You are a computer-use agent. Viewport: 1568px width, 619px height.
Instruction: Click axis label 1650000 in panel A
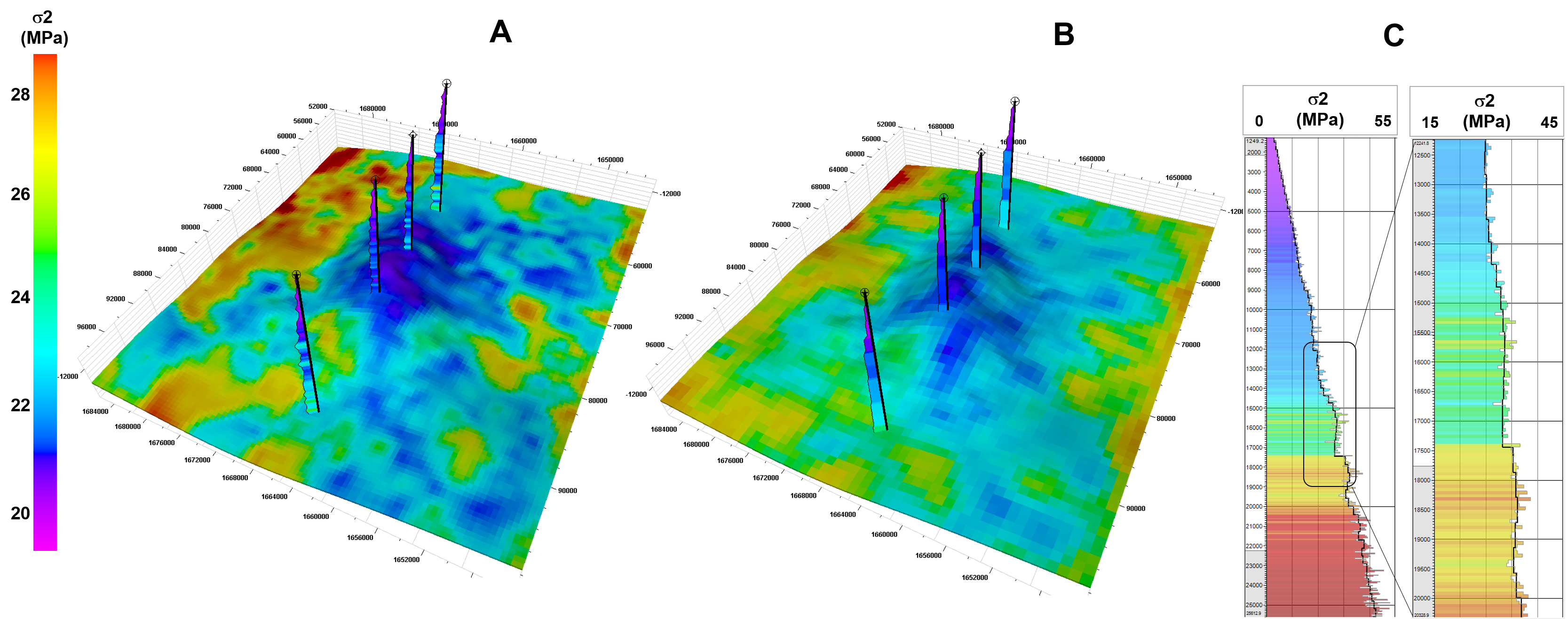[x=610, y=160]
